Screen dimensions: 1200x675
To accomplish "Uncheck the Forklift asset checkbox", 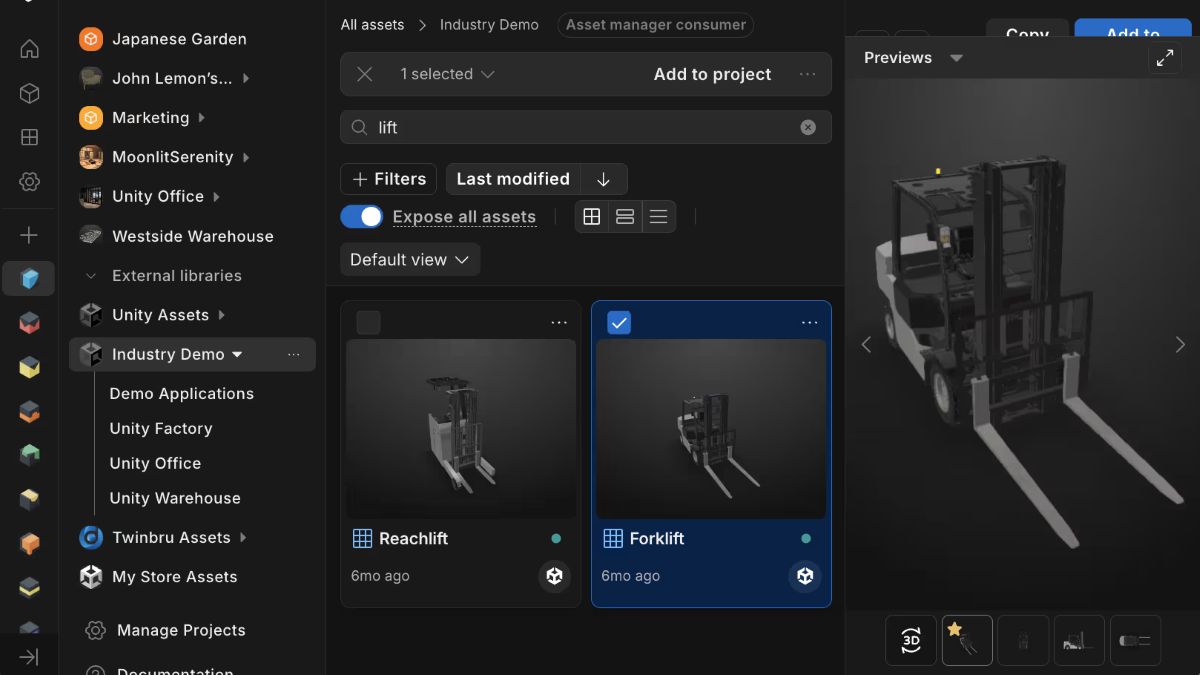I will (619, 322).
